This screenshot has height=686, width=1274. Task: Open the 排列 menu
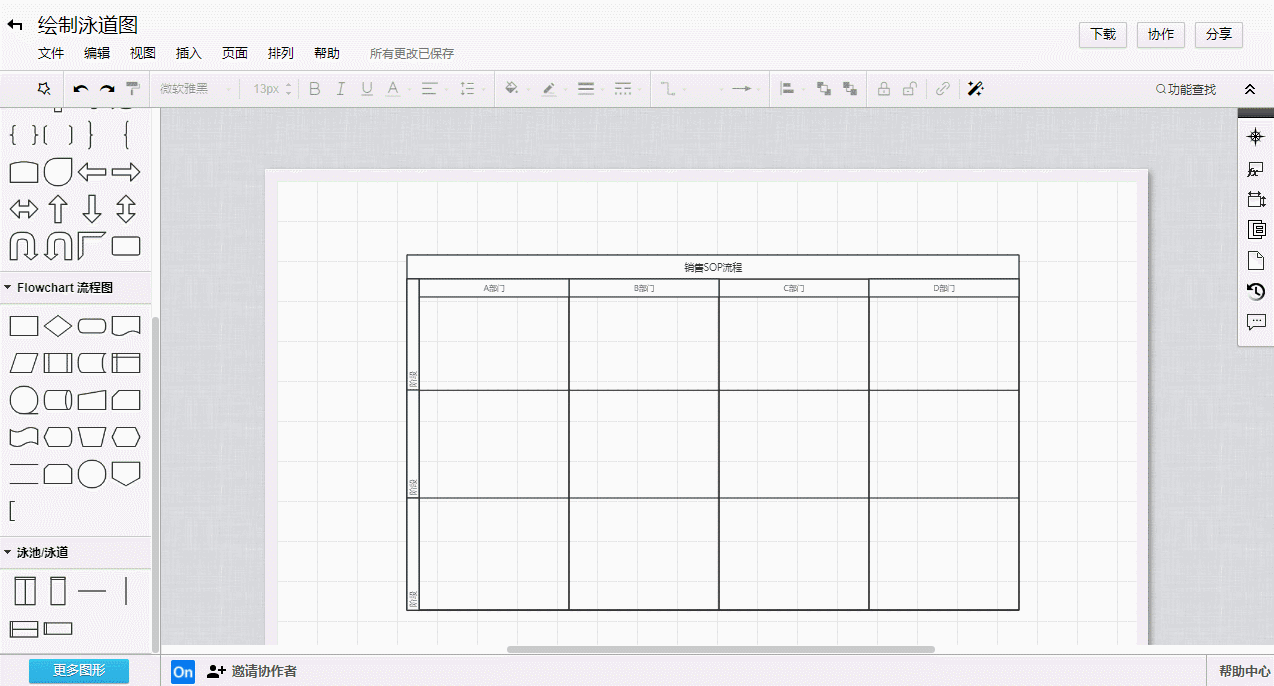pyautogui.click(x=281, y=53)
